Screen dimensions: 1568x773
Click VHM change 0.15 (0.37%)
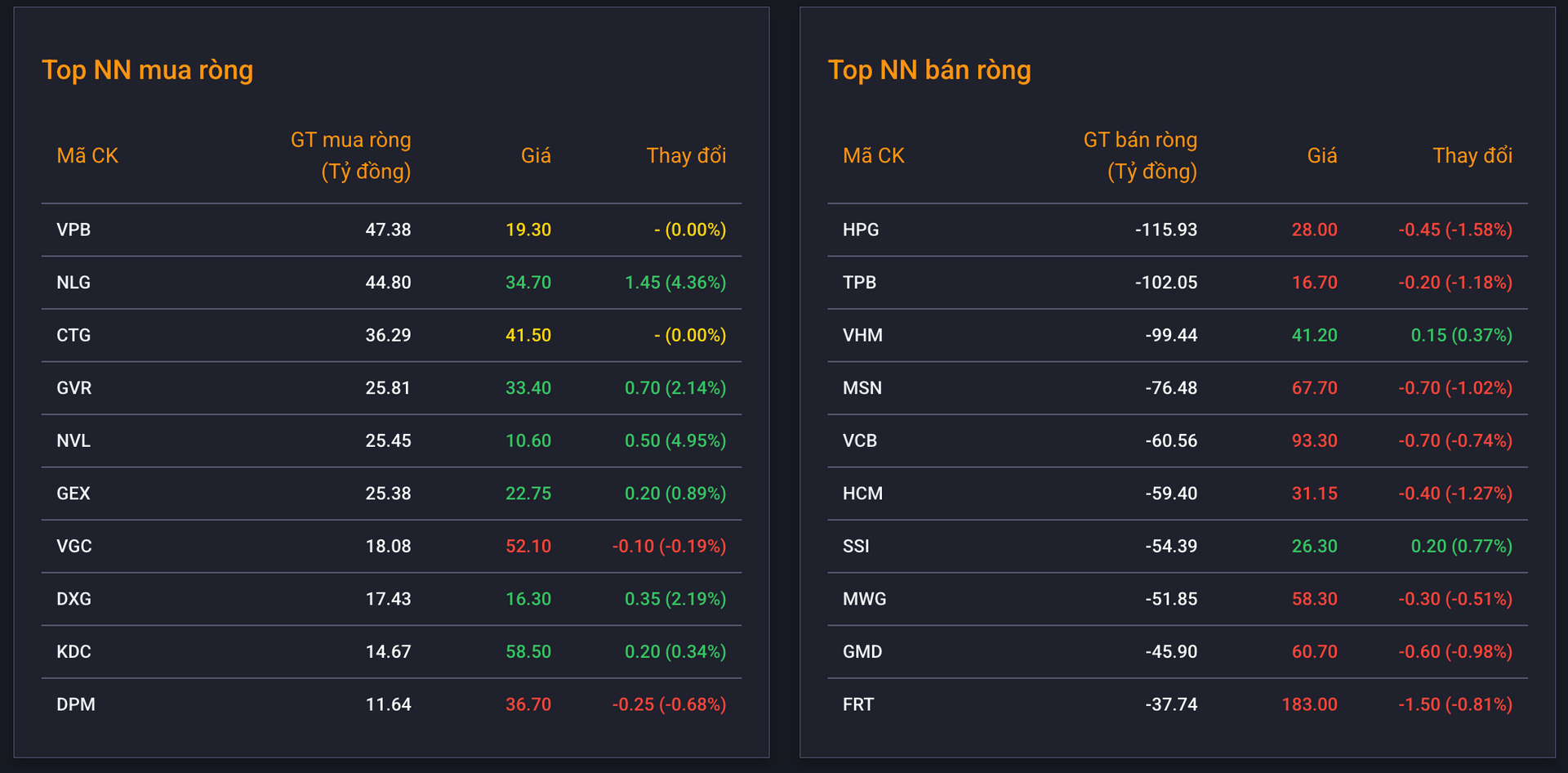click(x=1462, y=335)
